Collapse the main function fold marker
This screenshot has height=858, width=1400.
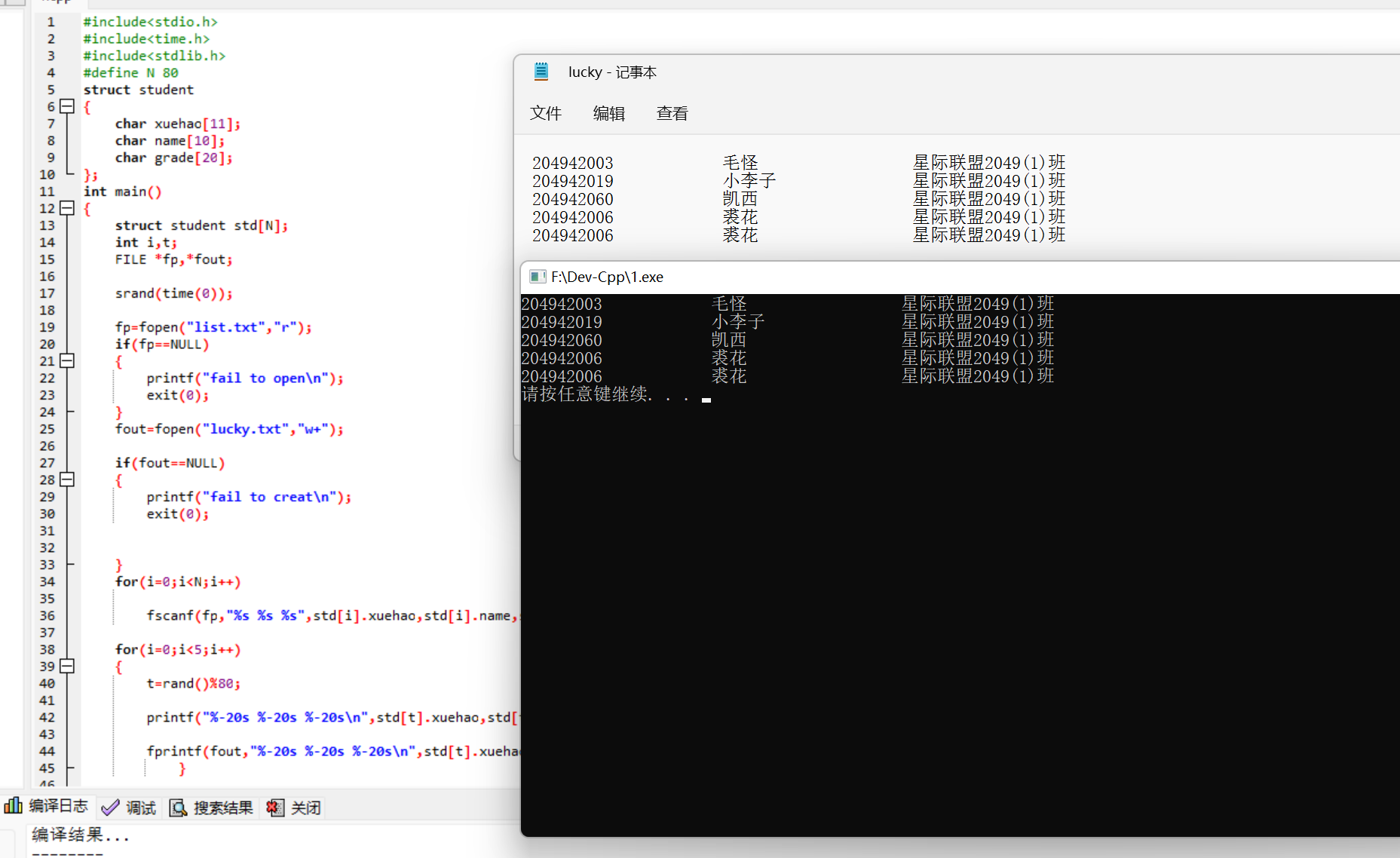click(x=67, y=208)
